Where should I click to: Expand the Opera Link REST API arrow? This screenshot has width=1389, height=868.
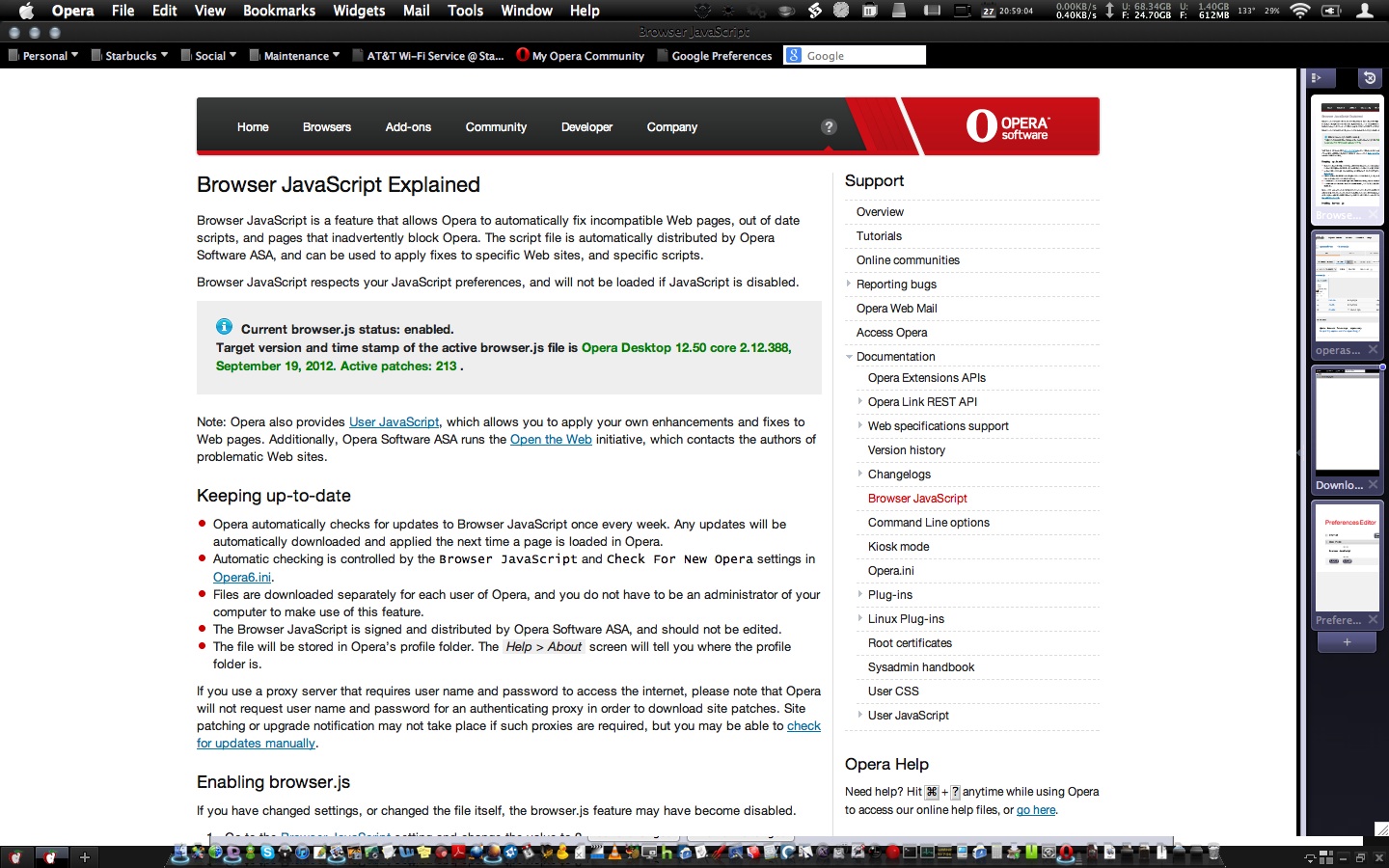tap(860, 401)
